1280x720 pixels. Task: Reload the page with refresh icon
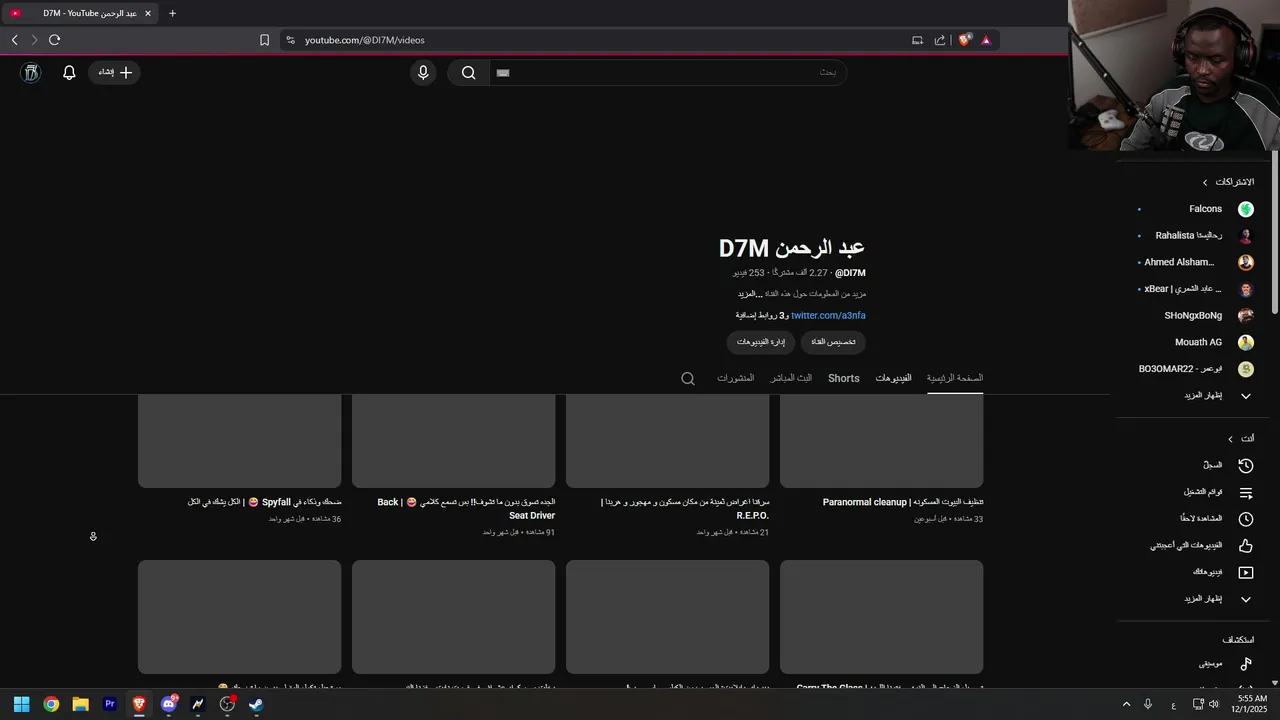tap(55, 40)
